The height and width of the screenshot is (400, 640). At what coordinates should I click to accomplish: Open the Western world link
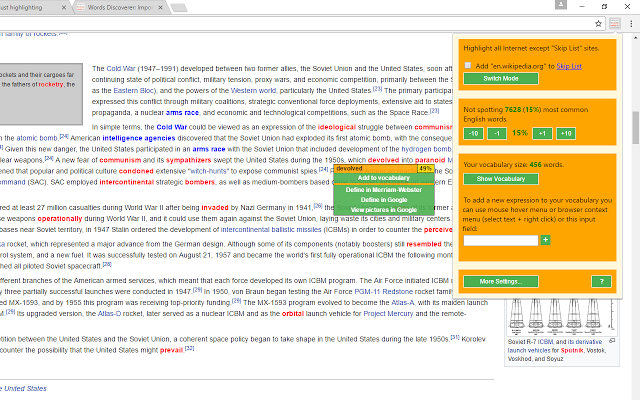[x=253, y=91]
